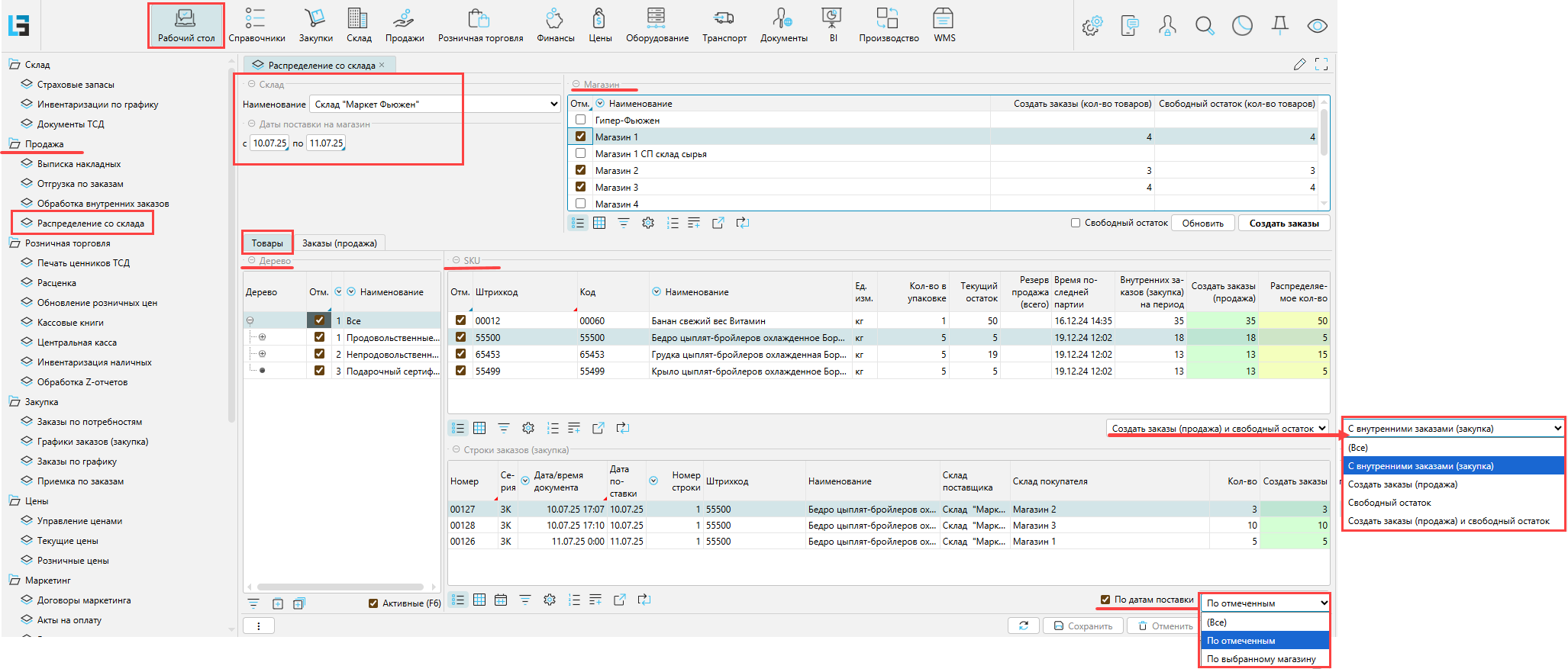Click the horizontal scrollbar under Дерево panel
The image size is (1568, 669).
(340, 587)
